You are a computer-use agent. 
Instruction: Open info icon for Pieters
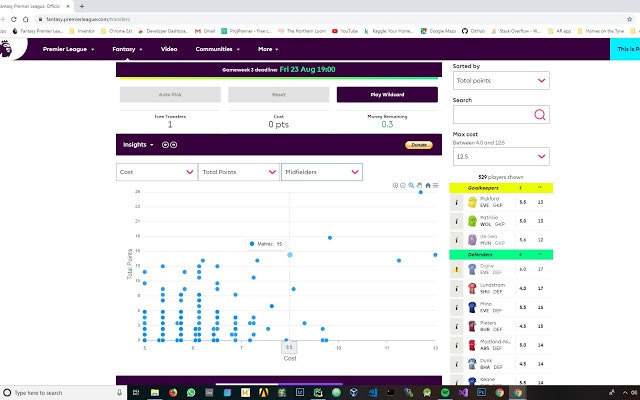456,326
